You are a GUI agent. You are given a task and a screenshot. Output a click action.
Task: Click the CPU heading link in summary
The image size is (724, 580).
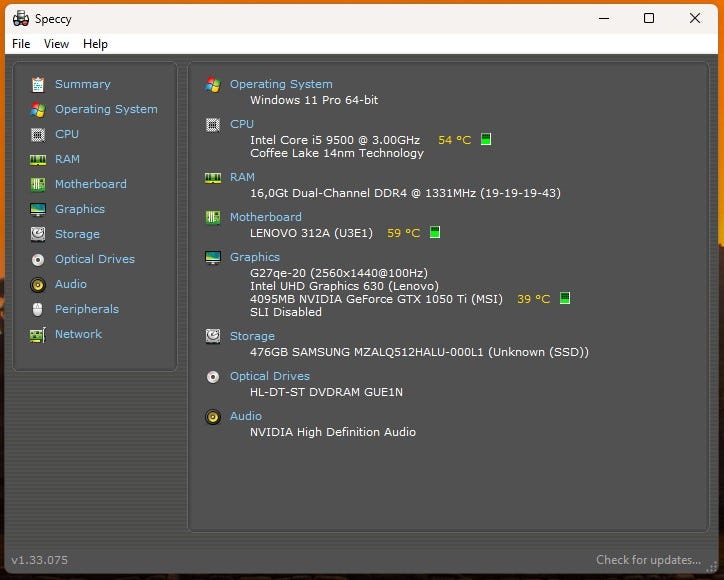point(242,124)
